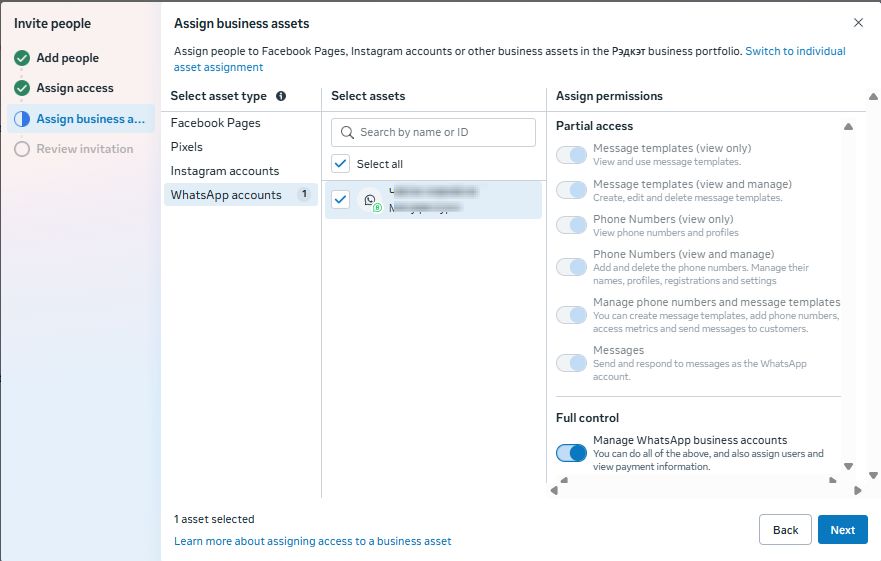The image size is (881, 561).
Task: Turn off Manage WhatsApp business accounts toggle
Action: click(x=571, y=453)
